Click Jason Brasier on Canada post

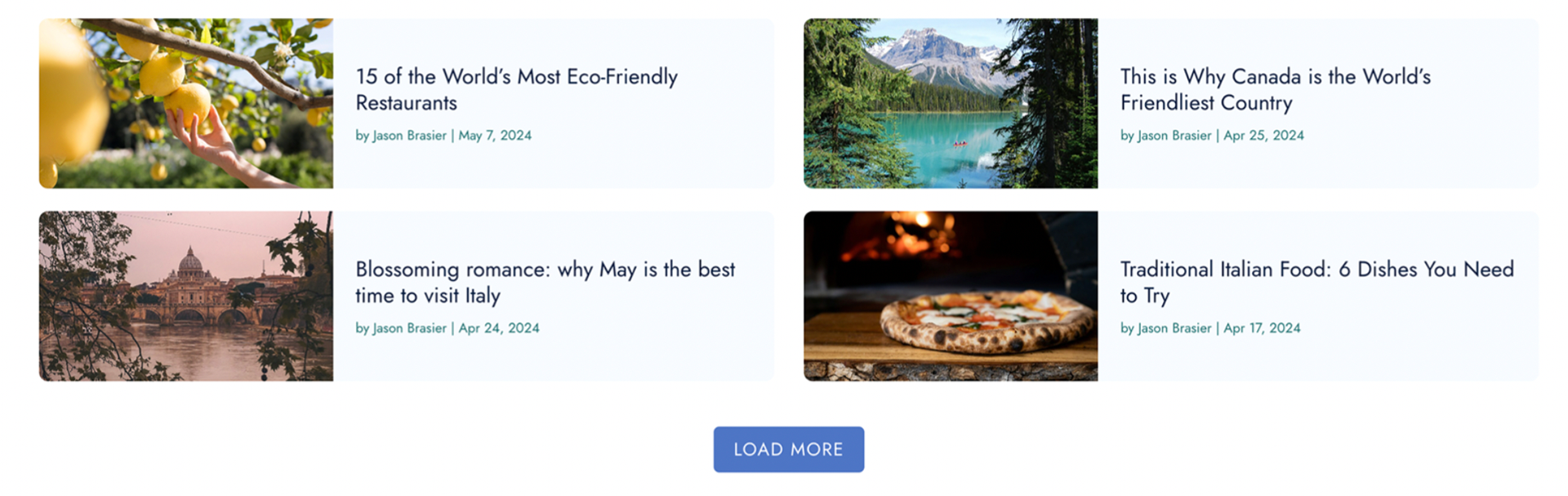[x=1174, y=136]
